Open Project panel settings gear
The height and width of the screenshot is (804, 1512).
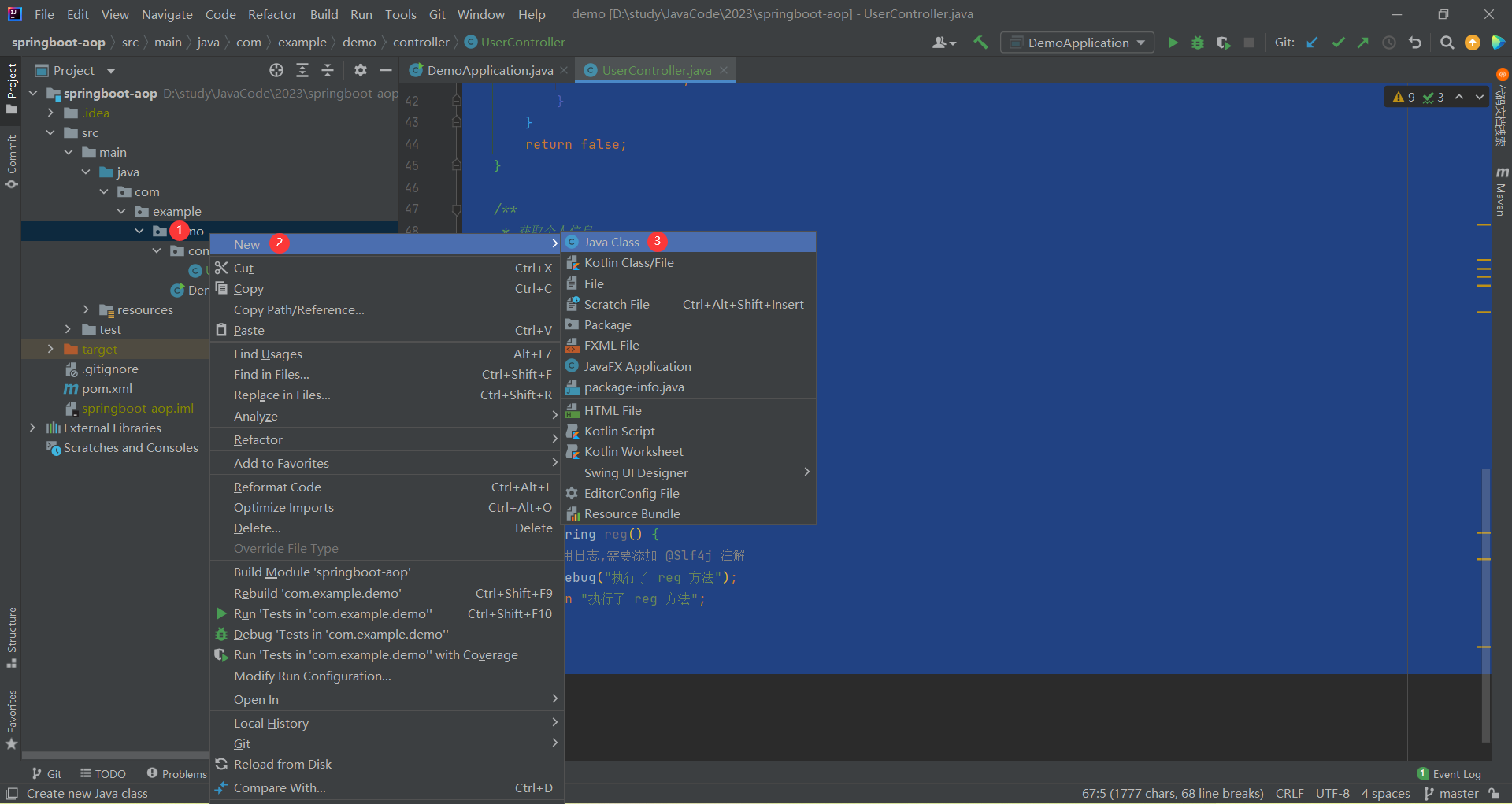(361, 70)
